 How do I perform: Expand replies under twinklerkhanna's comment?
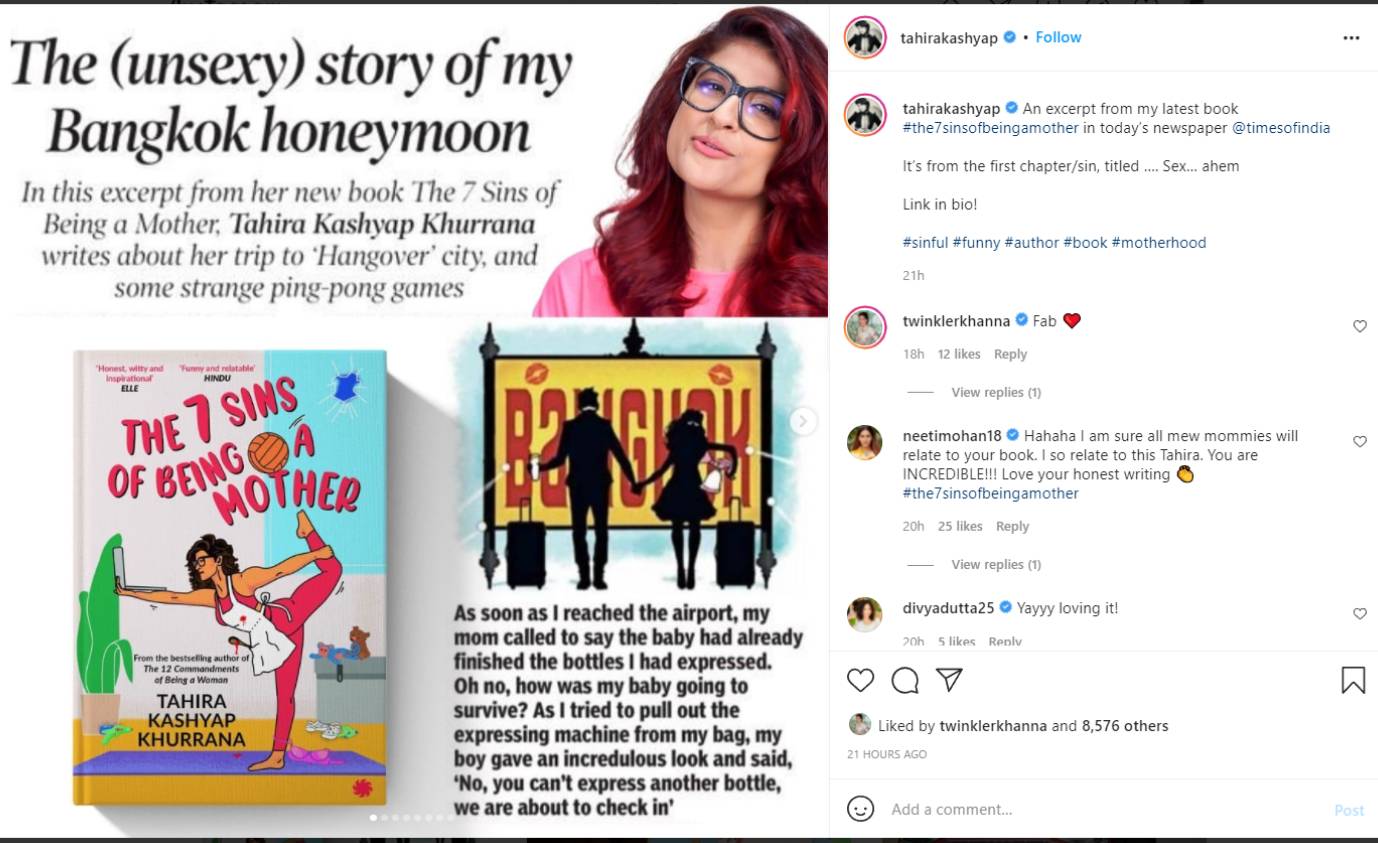pyautogui.click(x=996, y=392)
